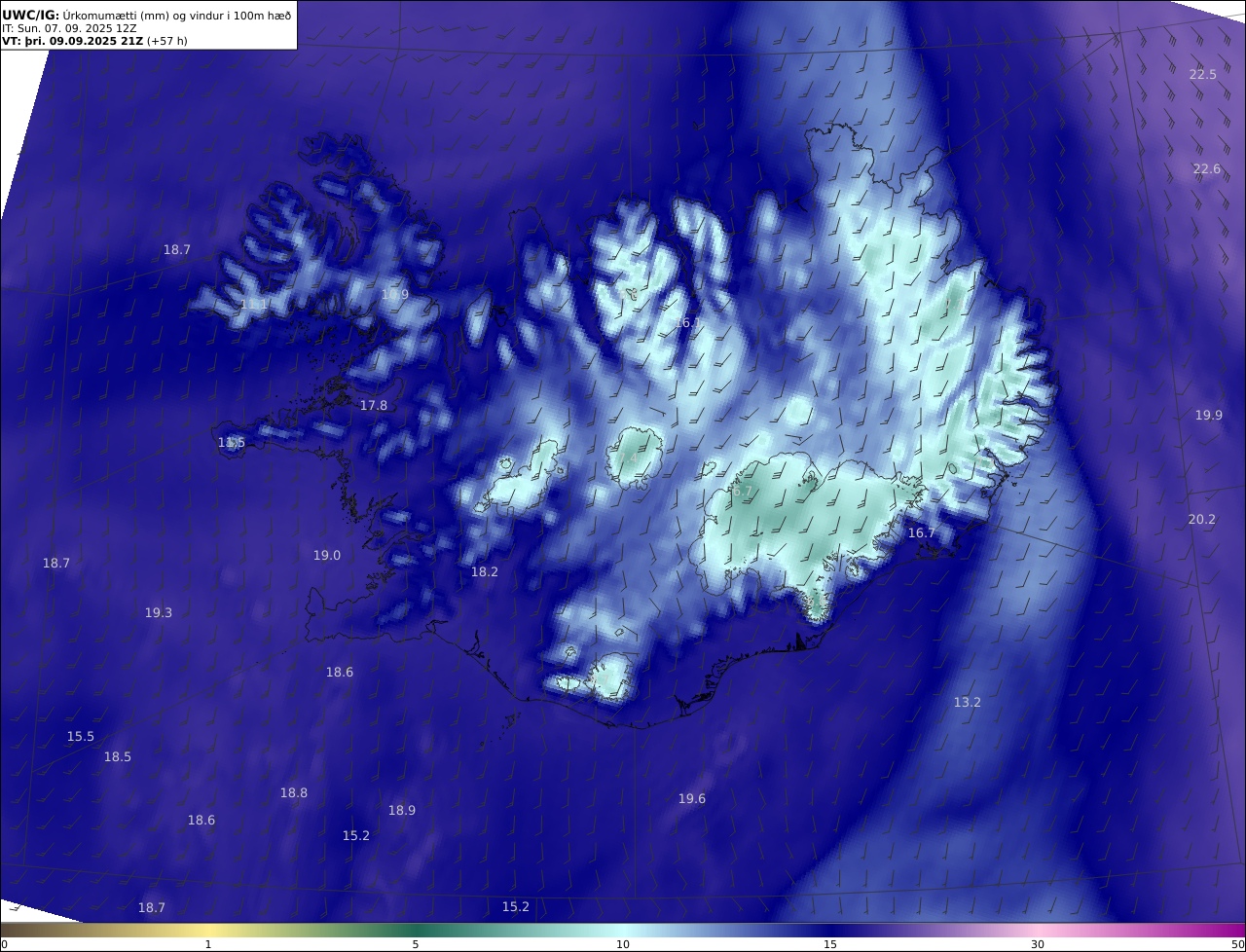
Task: Click the 11.5 value at the peninsula tip
Action: click(x=232, y=443)
